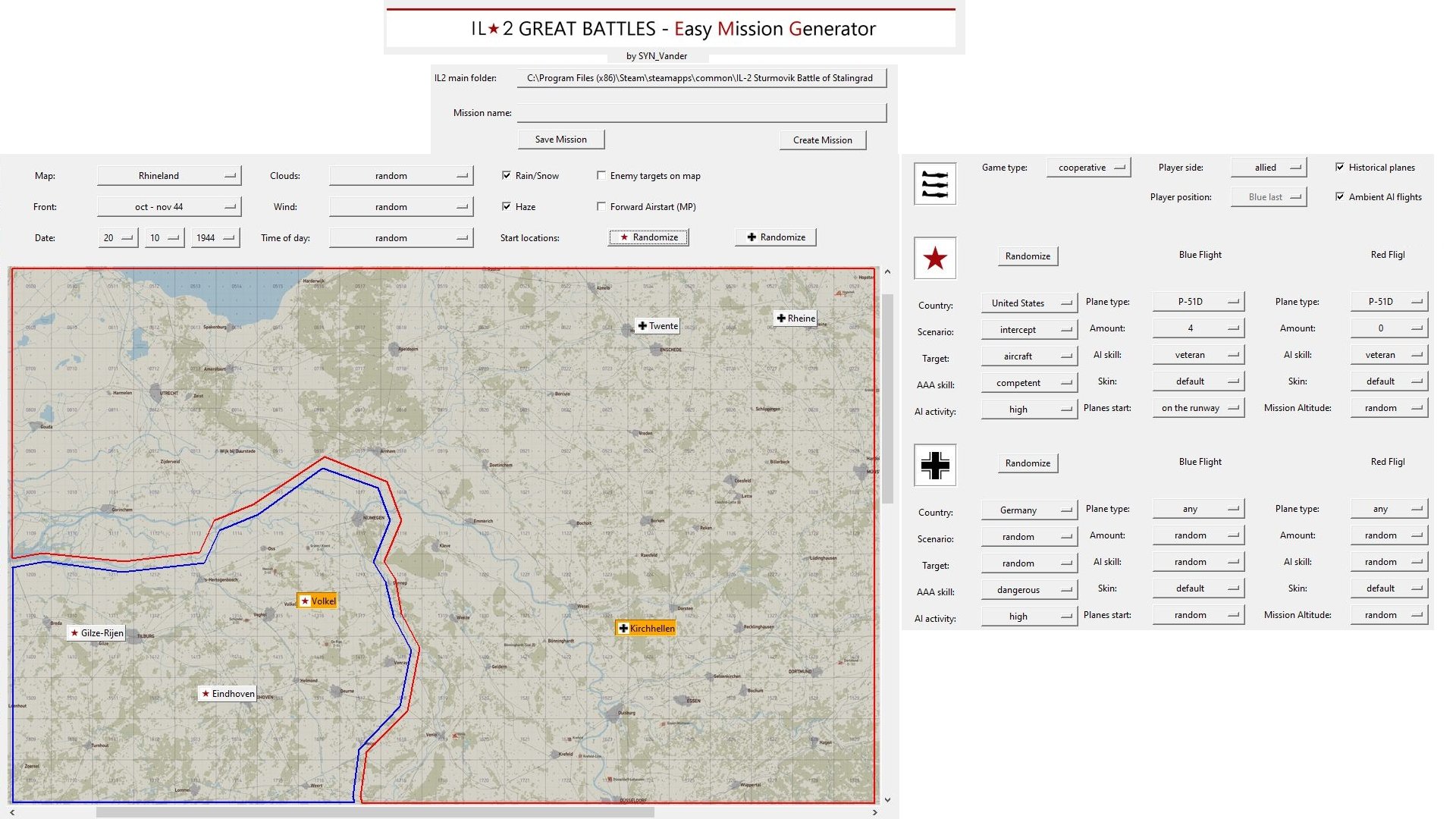Click the flight formation planes icon

click(934, 184)
